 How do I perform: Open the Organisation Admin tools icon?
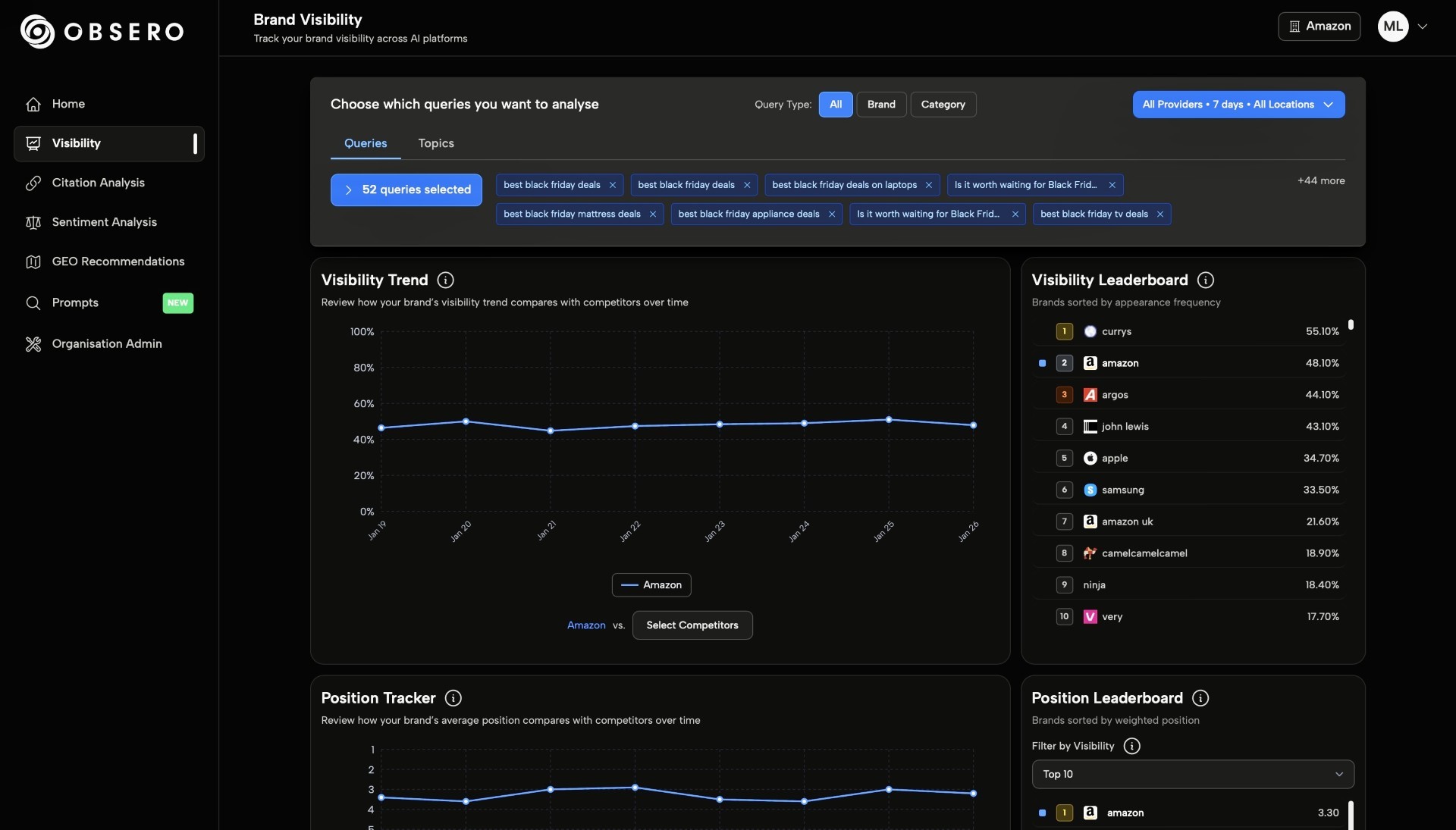(x=33, y=344)
